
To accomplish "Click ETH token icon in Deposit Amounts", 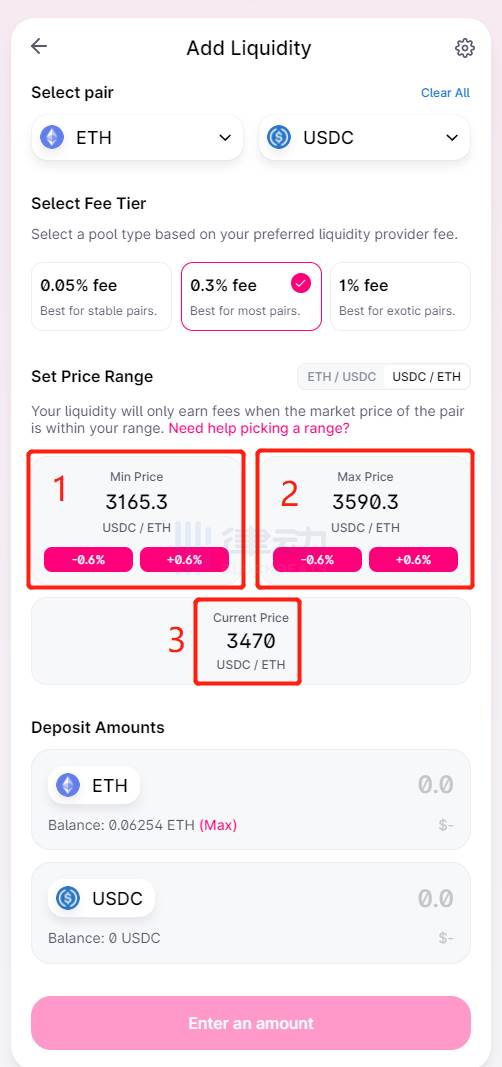I will click(67, 785).
